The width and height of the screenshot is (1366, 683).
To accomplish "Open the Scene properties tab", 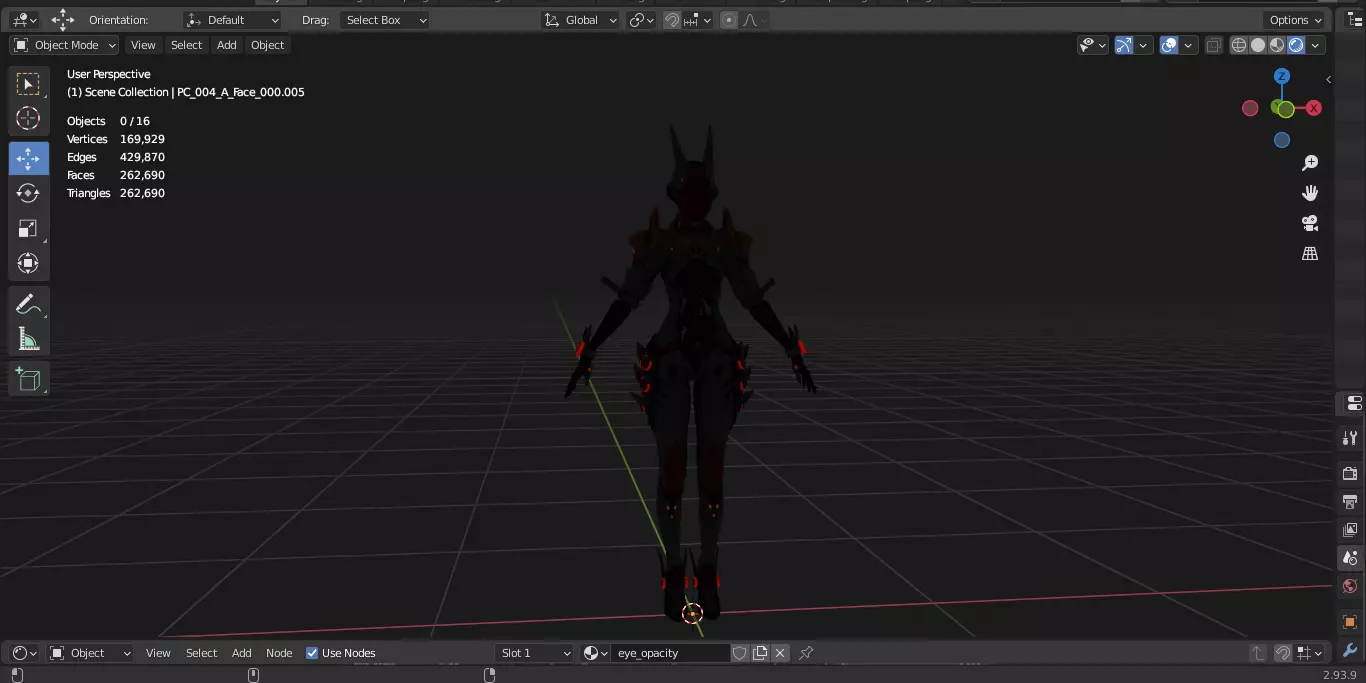I will pos(1350,558).
